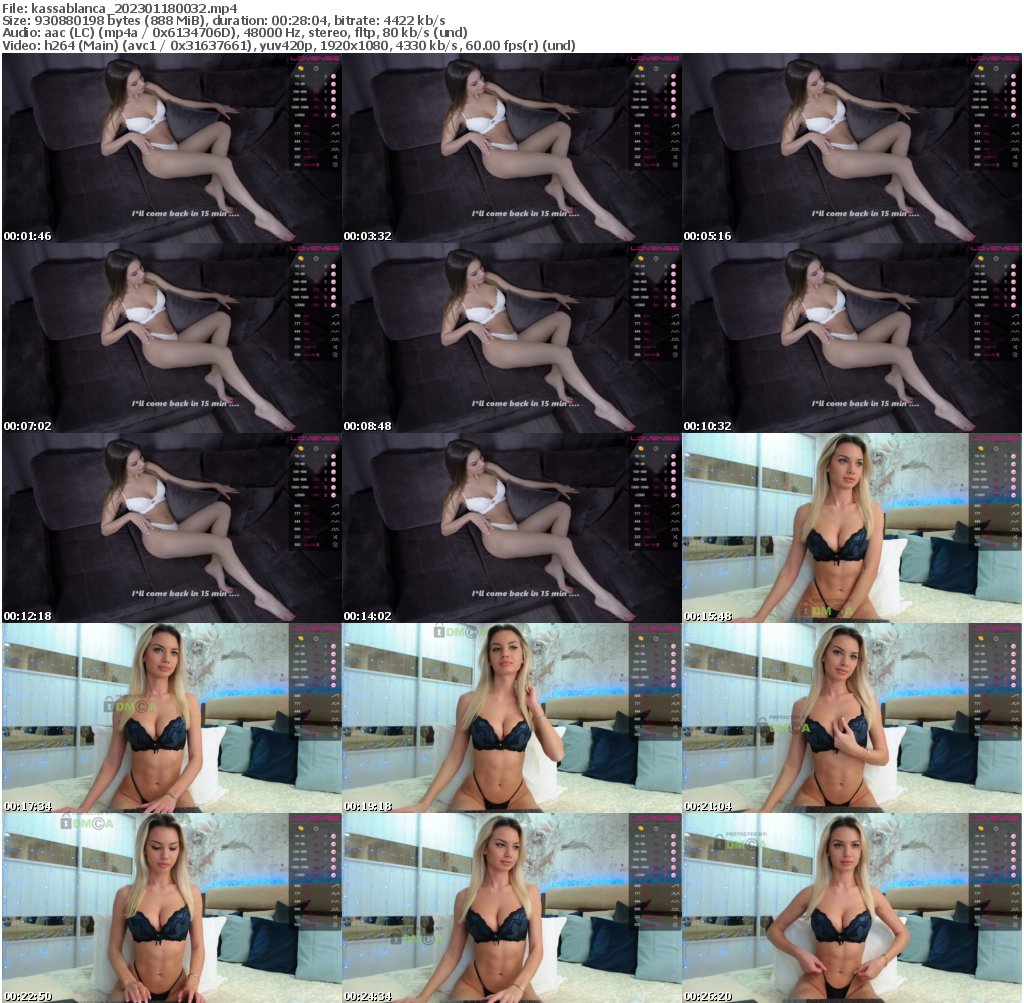1024x1003 pixels.
Task: Toggle the level indicator beside the <2000 tier
Action: (325, 114)
